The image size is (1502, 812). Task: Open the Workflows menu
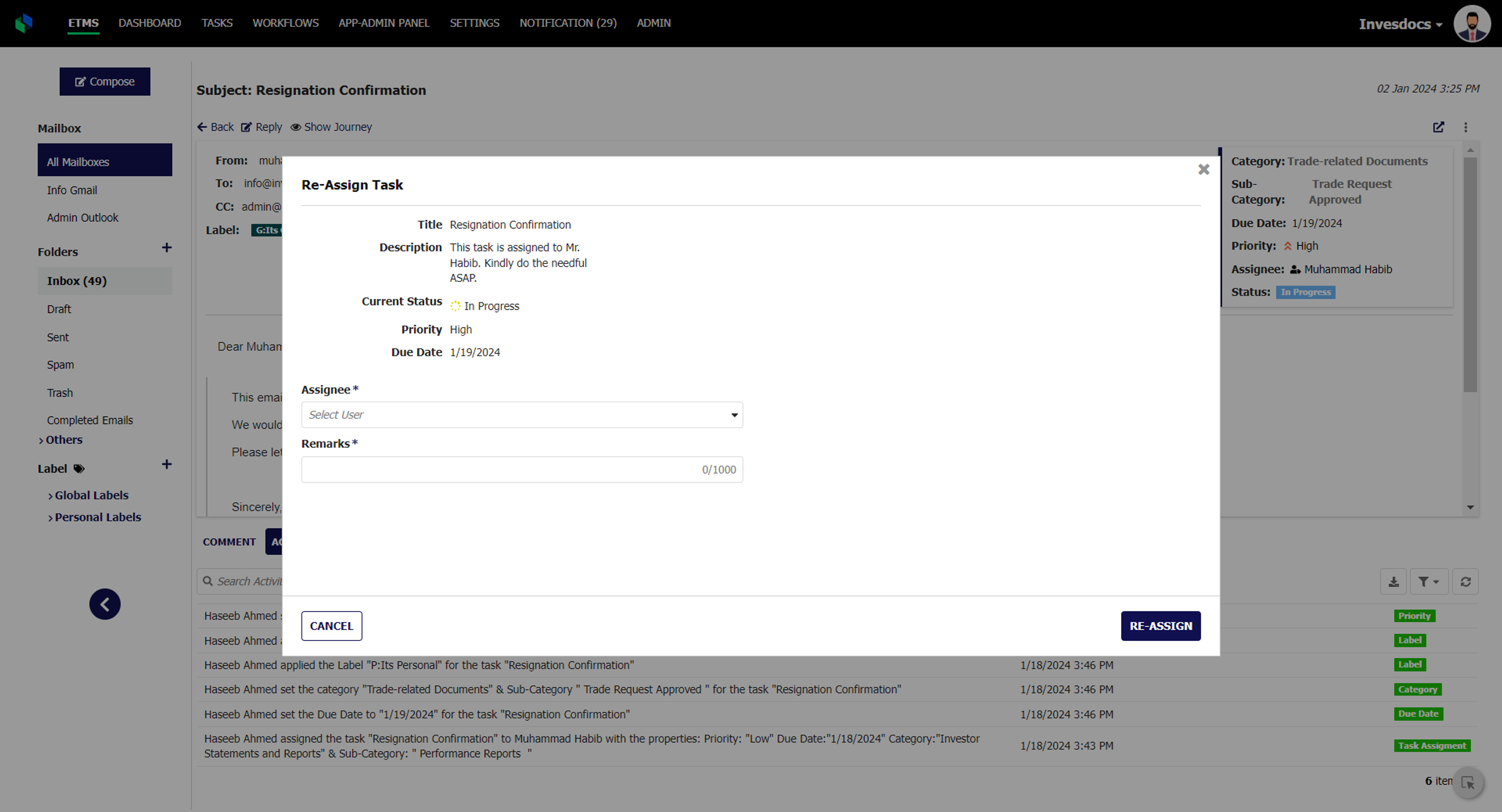click(286, 23)
